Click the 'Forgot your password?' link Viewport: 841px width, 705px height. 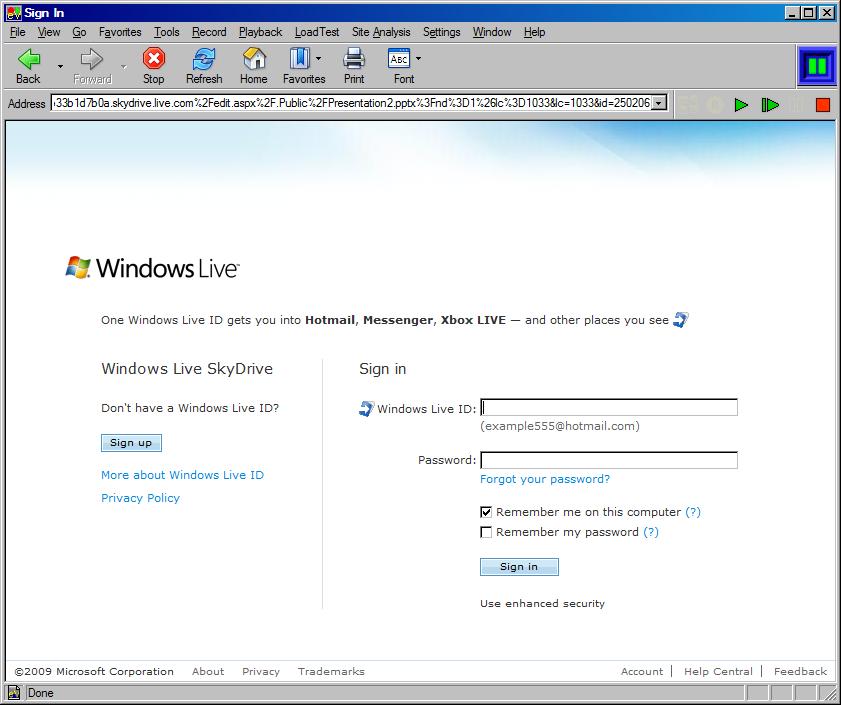click(545, 479)
